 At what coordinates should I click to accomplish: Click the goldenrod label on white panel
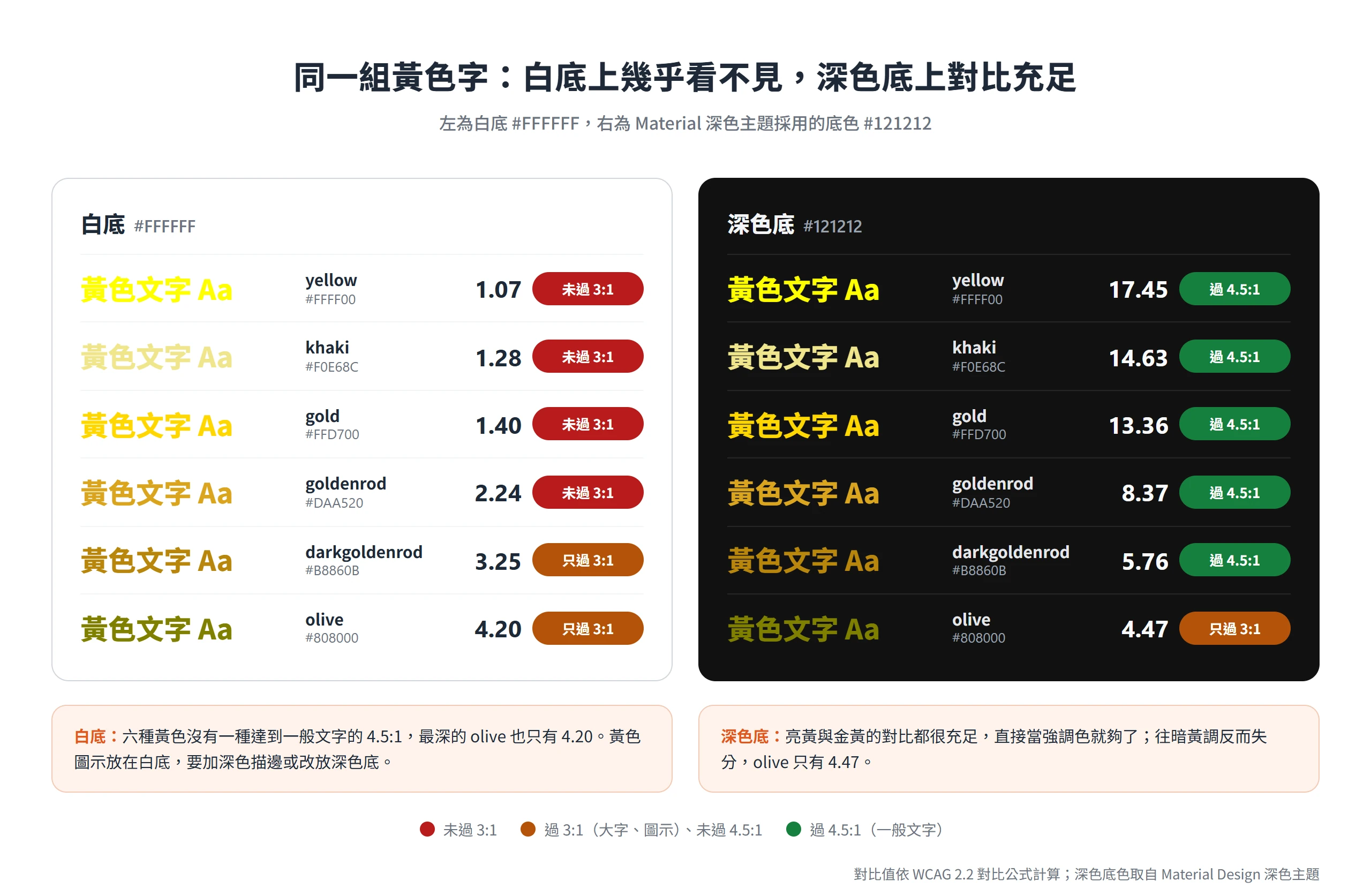[x=345, y=484]
